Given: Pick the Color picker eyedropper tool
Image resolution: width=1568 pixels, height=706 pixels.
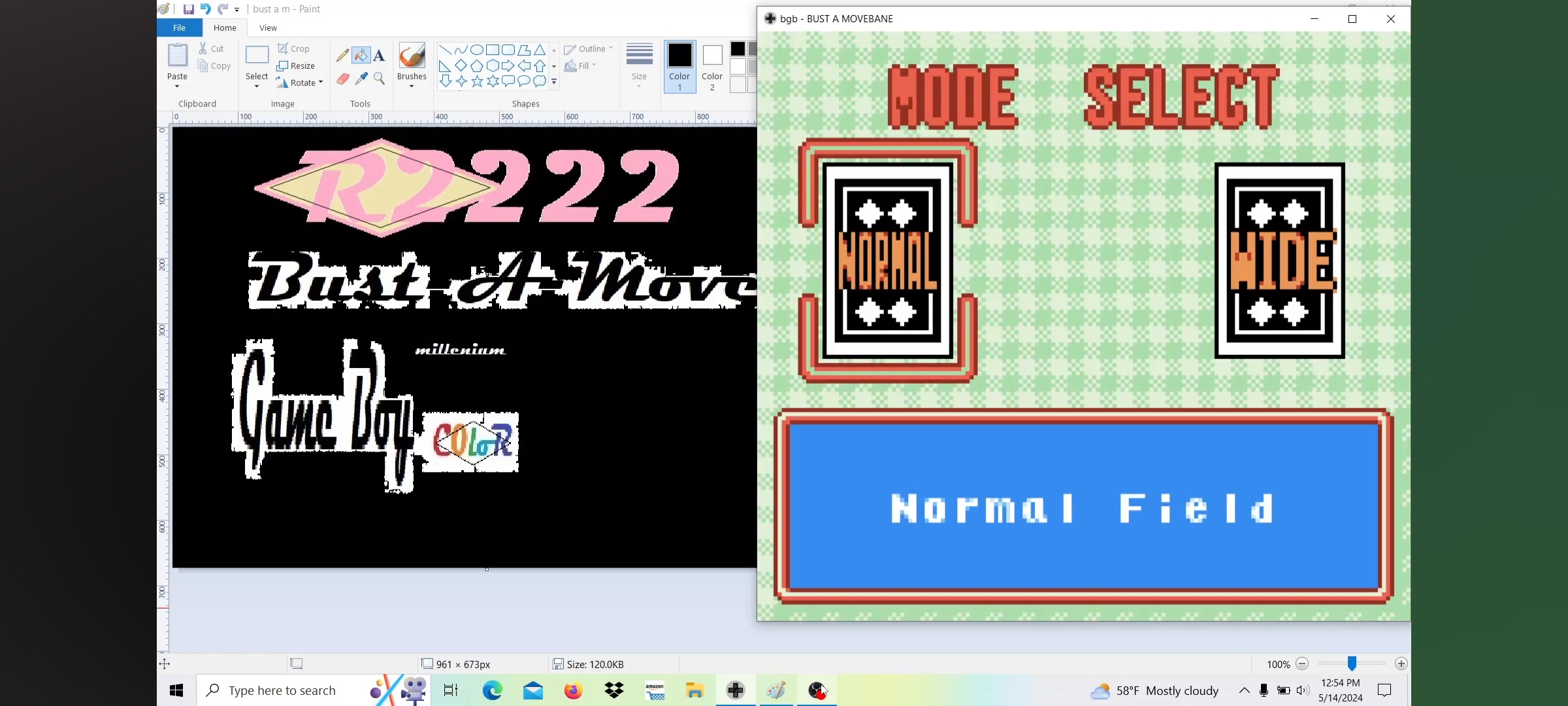Looking at the screenshot, I should [x=361, y=79].
